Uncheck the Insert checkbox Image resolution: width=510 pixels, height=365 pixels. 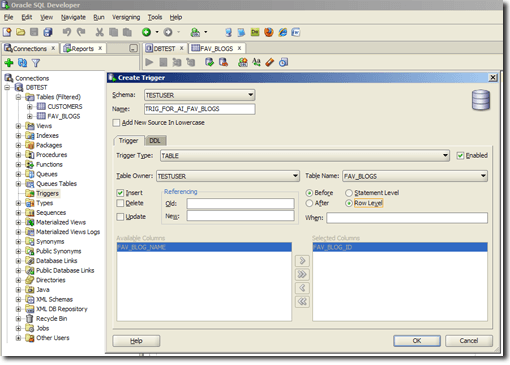[x=120, y=193]
